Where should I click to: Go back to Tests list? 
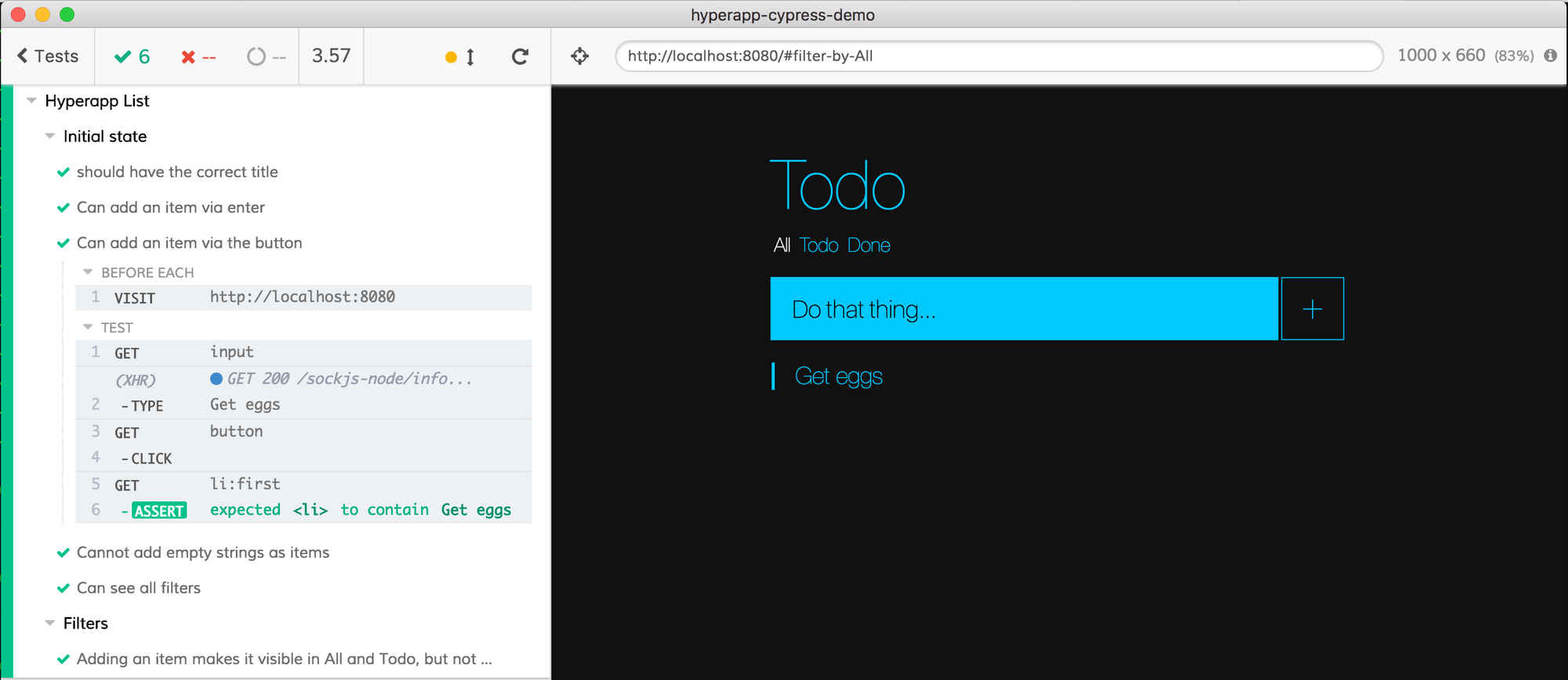pyautogui.click(x=48, y=56)
